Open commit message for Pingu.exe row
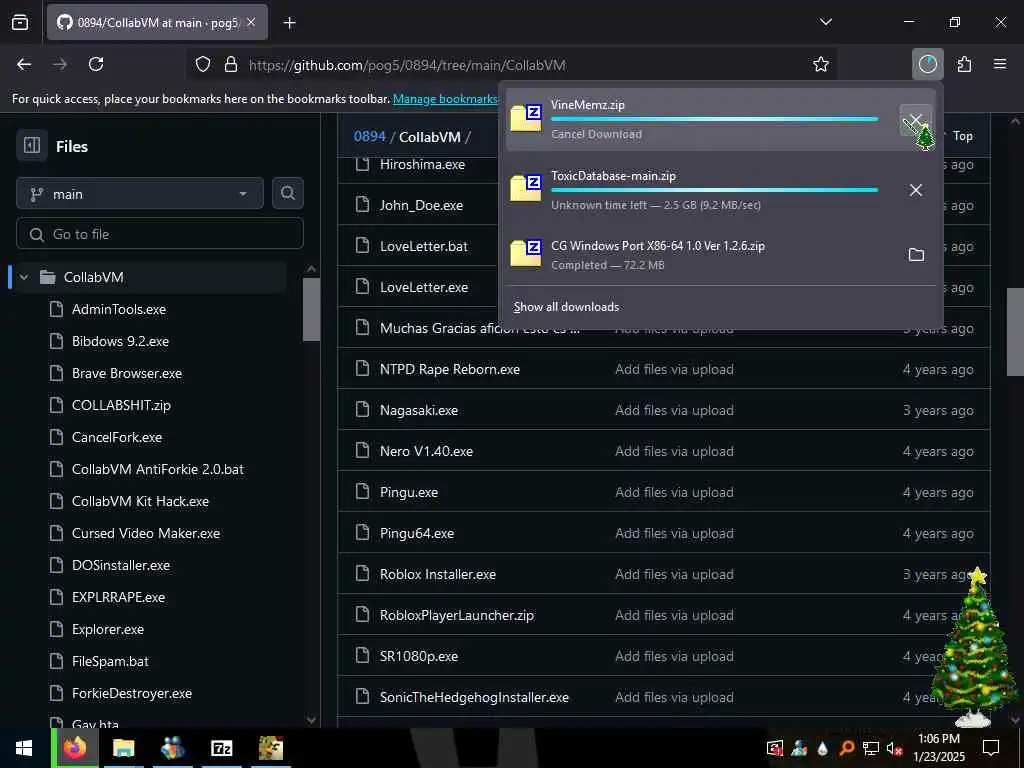 tap(674, 492)
